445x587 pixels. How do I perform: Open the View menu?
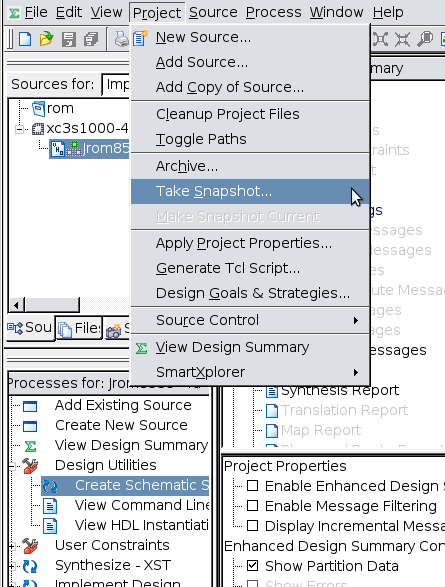click(106, 12)
